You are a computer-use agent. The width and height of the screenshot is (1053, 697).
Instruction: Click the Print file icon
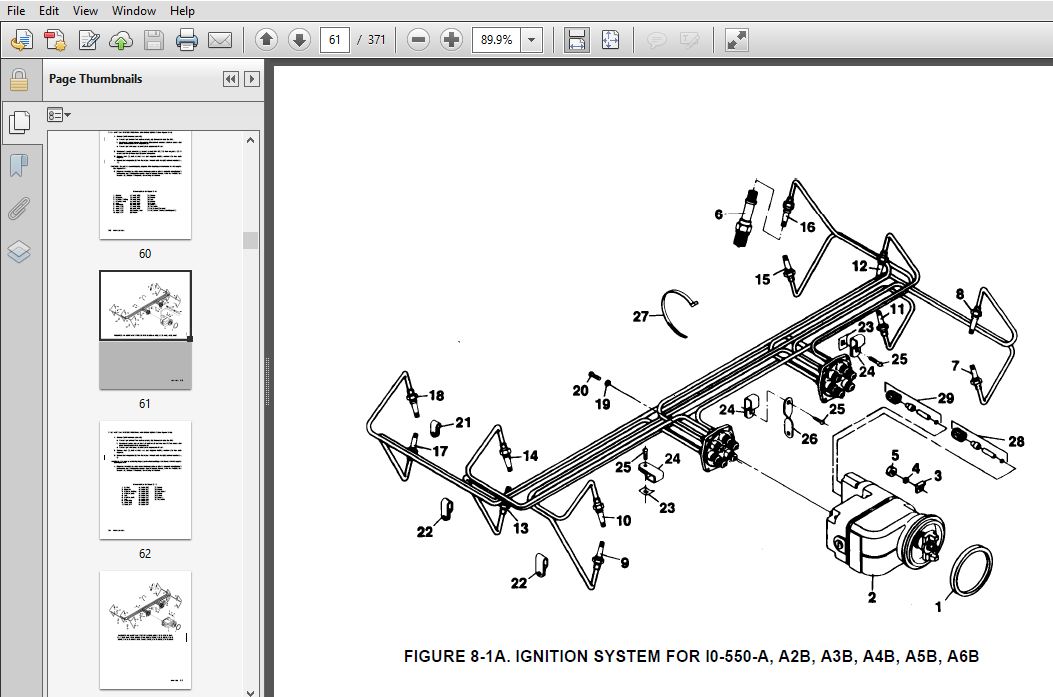coord(187,40)
